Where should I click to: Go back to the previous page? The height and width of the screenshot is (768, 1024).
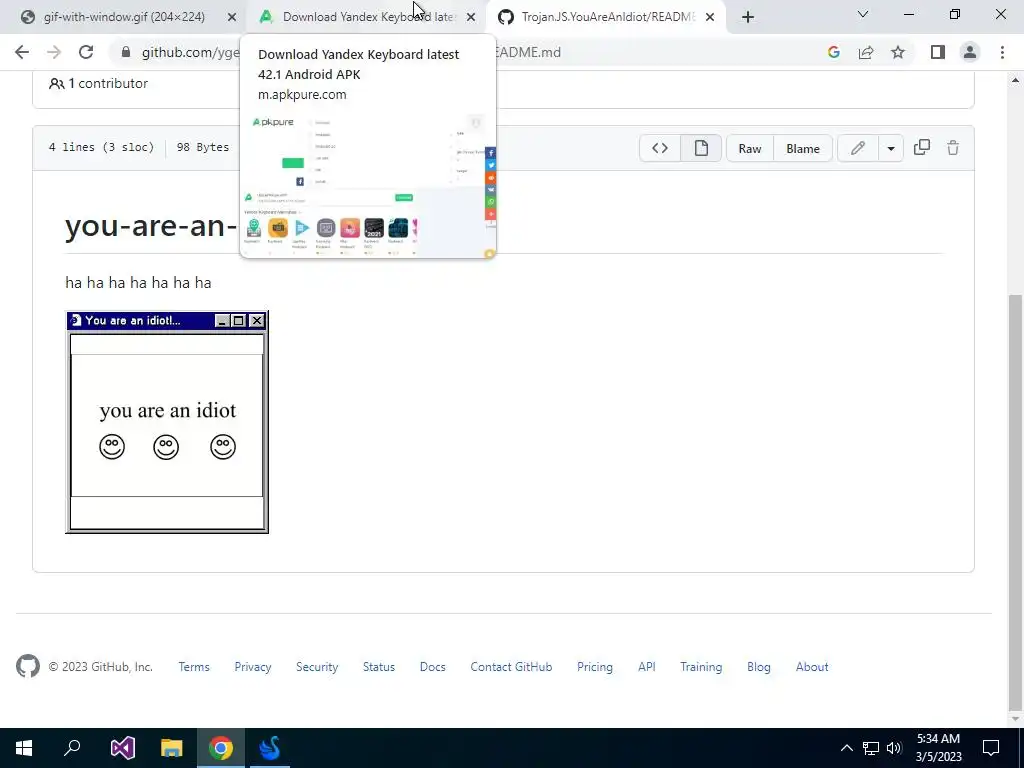[x=22, y=52]
